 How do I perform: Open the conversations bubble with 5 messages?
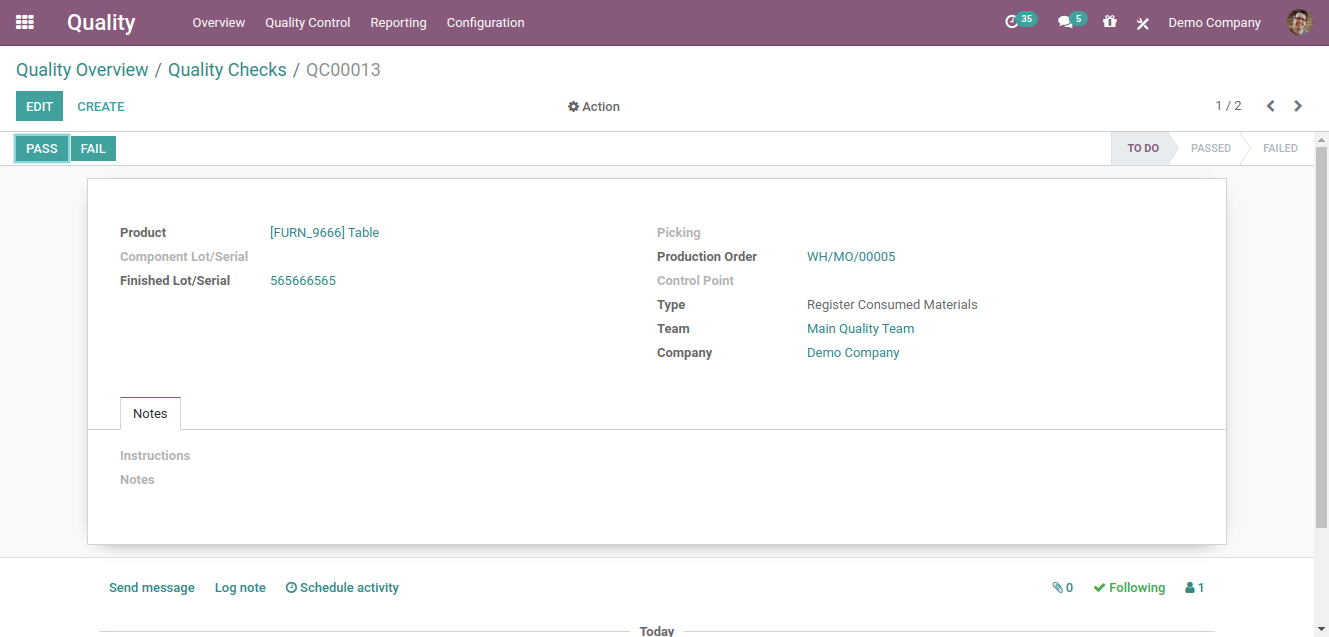point(1069,18)
